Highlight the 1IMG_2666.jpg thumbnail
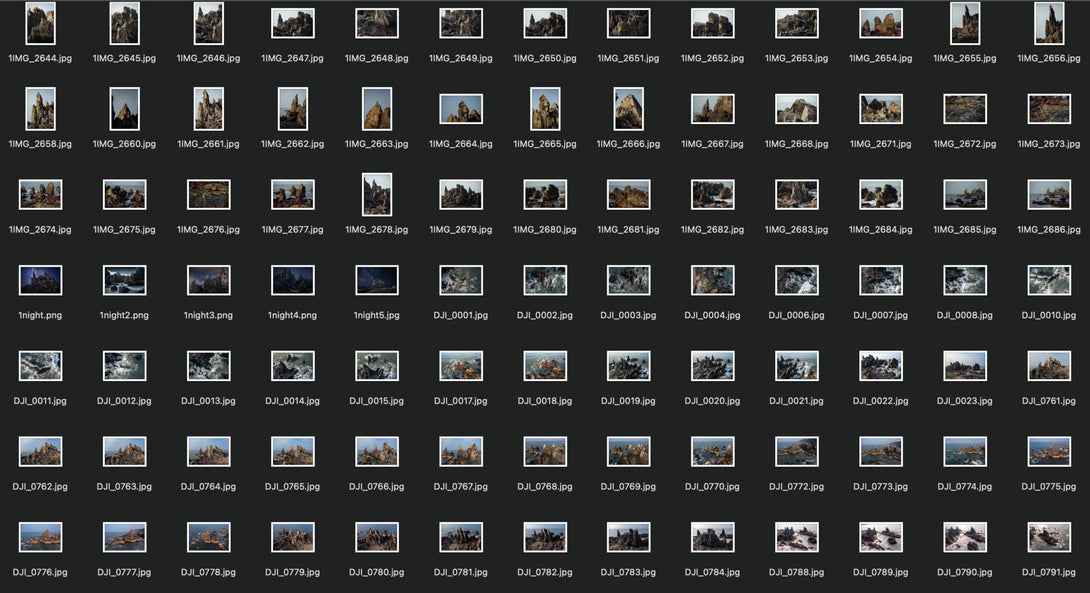The width and height of the screenshot is (1090, 593). [628, 109]
